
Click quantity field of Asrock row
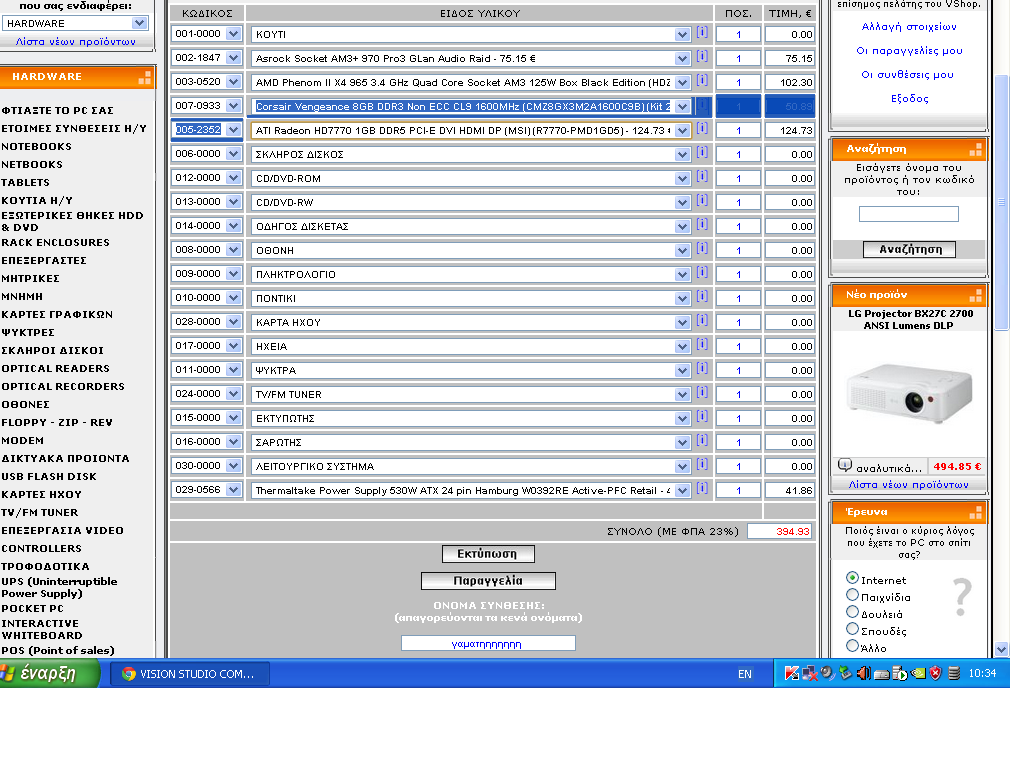tap(739, 58)
